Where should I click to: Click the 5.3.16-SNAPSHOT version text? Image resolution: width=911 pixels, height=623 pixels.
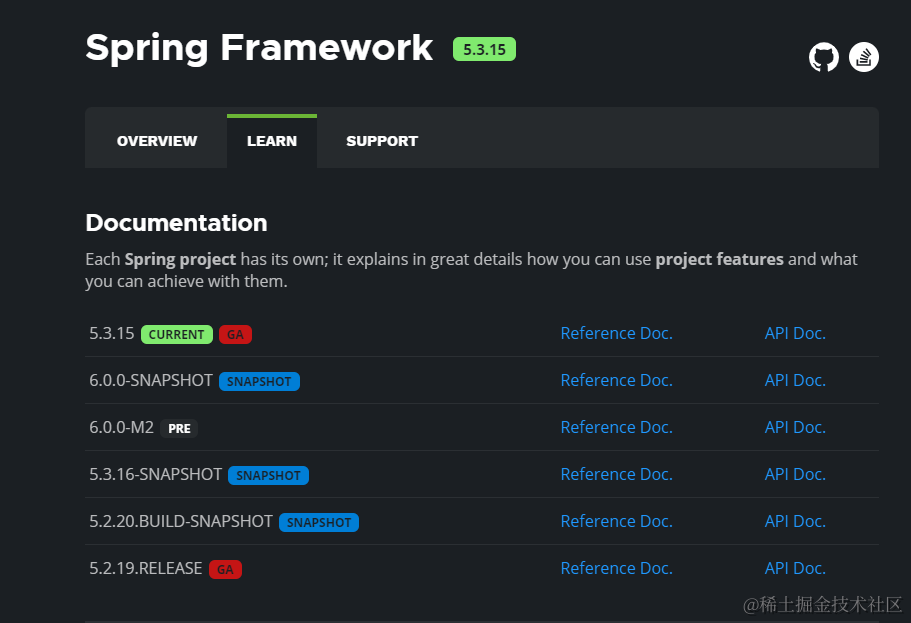156,474
